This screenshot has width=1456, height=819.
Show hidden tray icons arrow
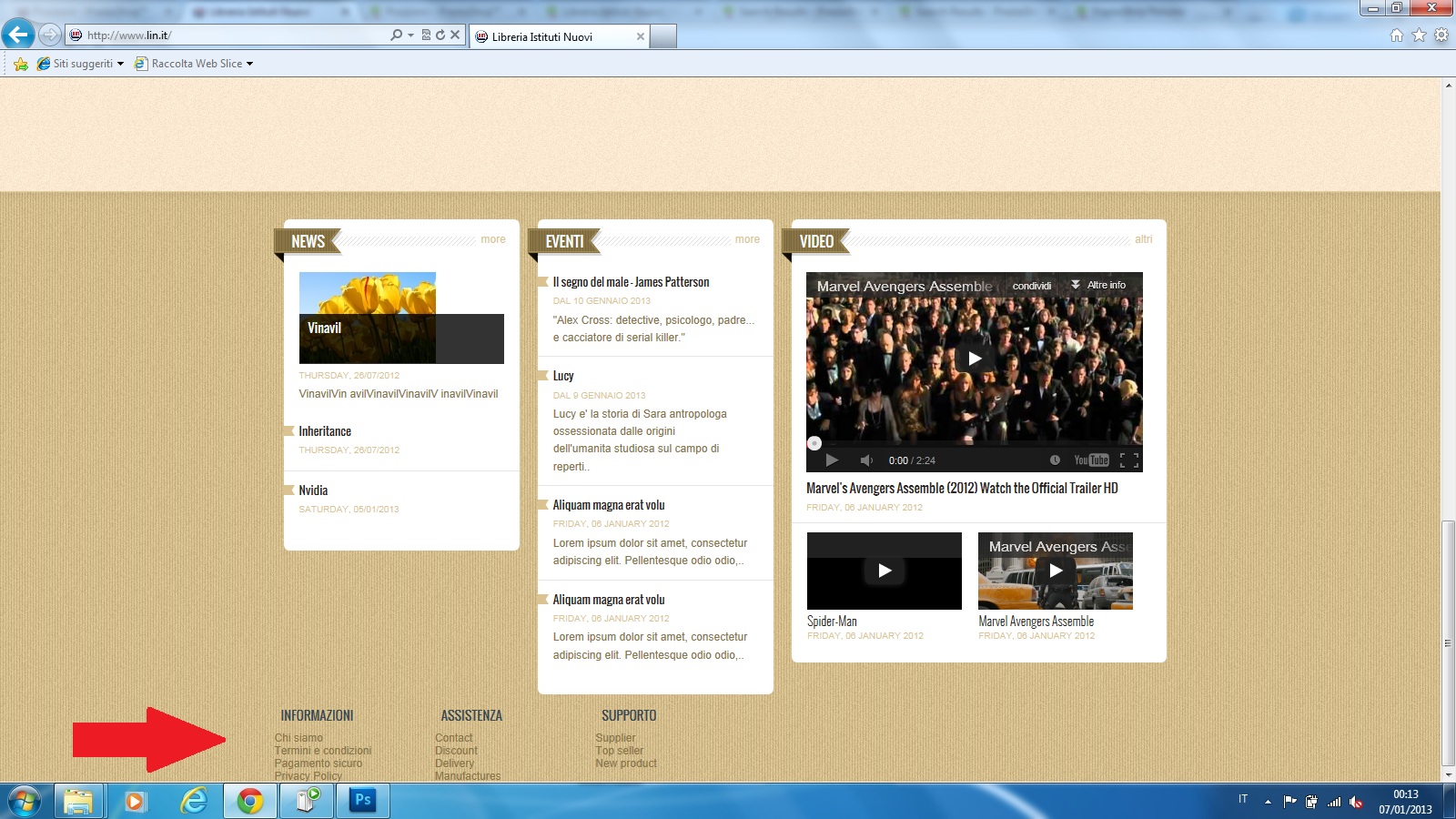(1268, 802)
